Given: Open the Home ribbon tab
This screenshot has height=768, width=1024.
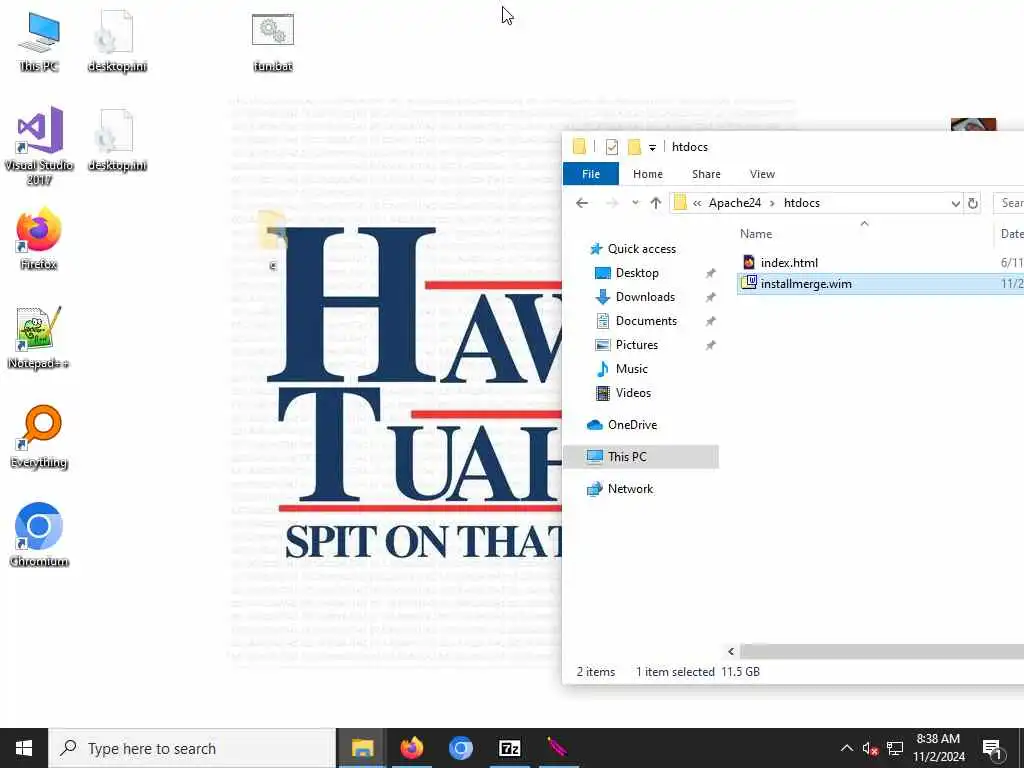Looking at the screenshot, I should (647, 174).
